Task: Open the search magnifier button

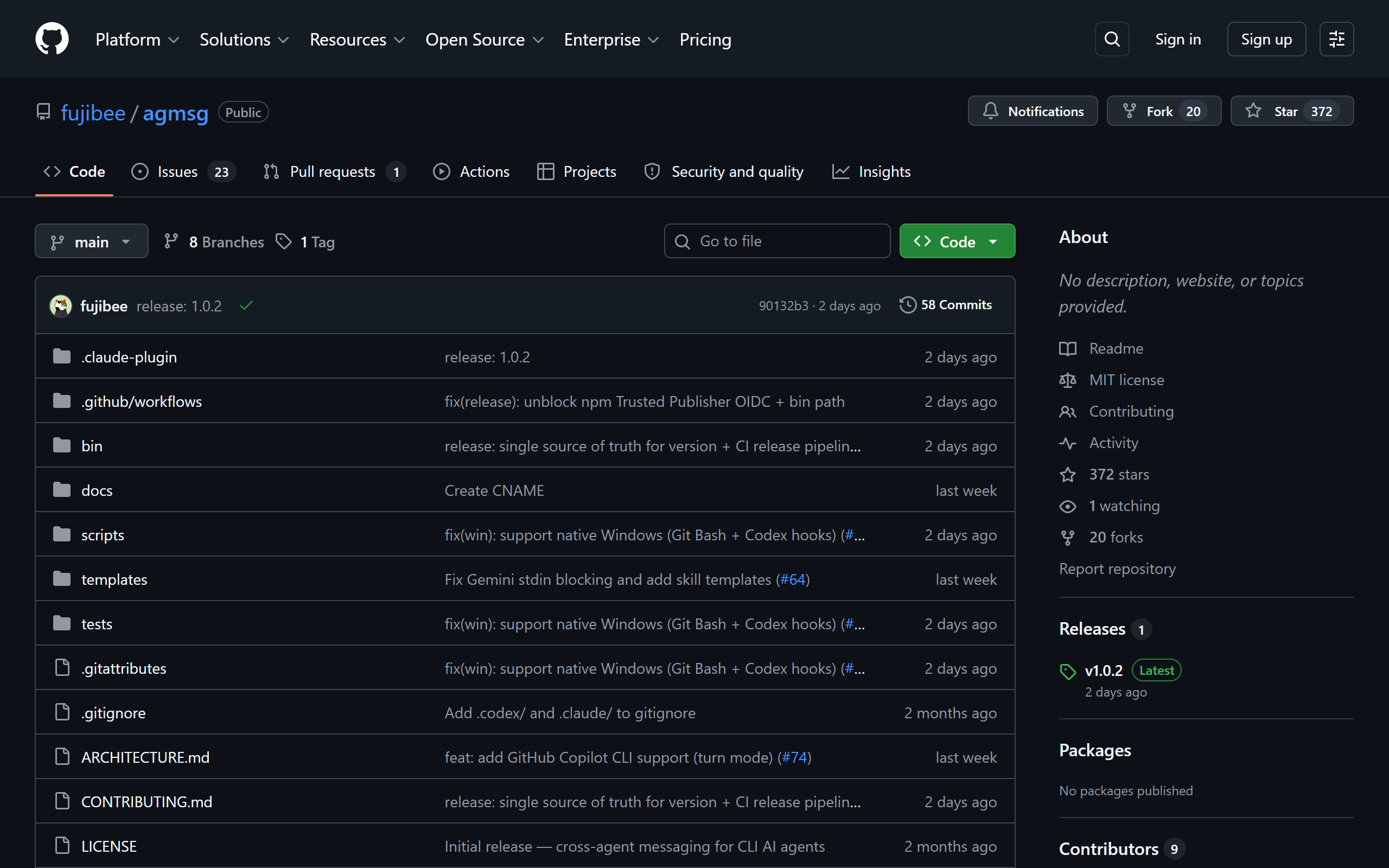Action: click(x=1112, y=39)
